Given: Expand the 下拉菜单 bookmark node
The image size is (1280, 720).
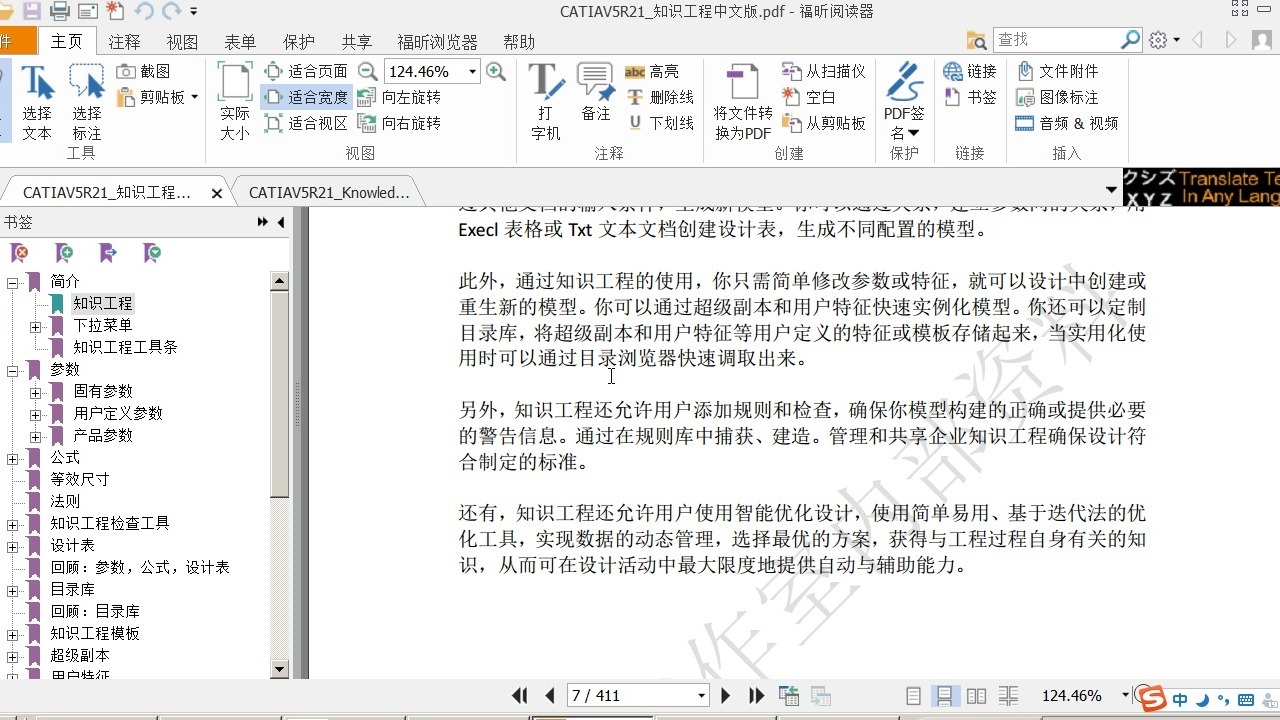Looking at the screenshot, I should 35,327.
